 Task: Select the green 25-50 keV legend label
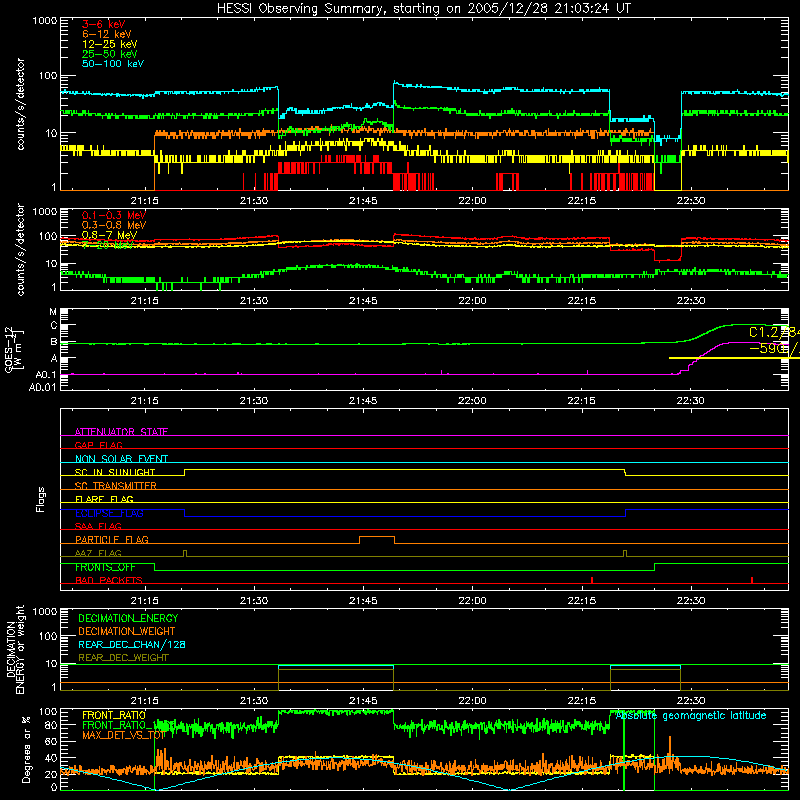110,54
